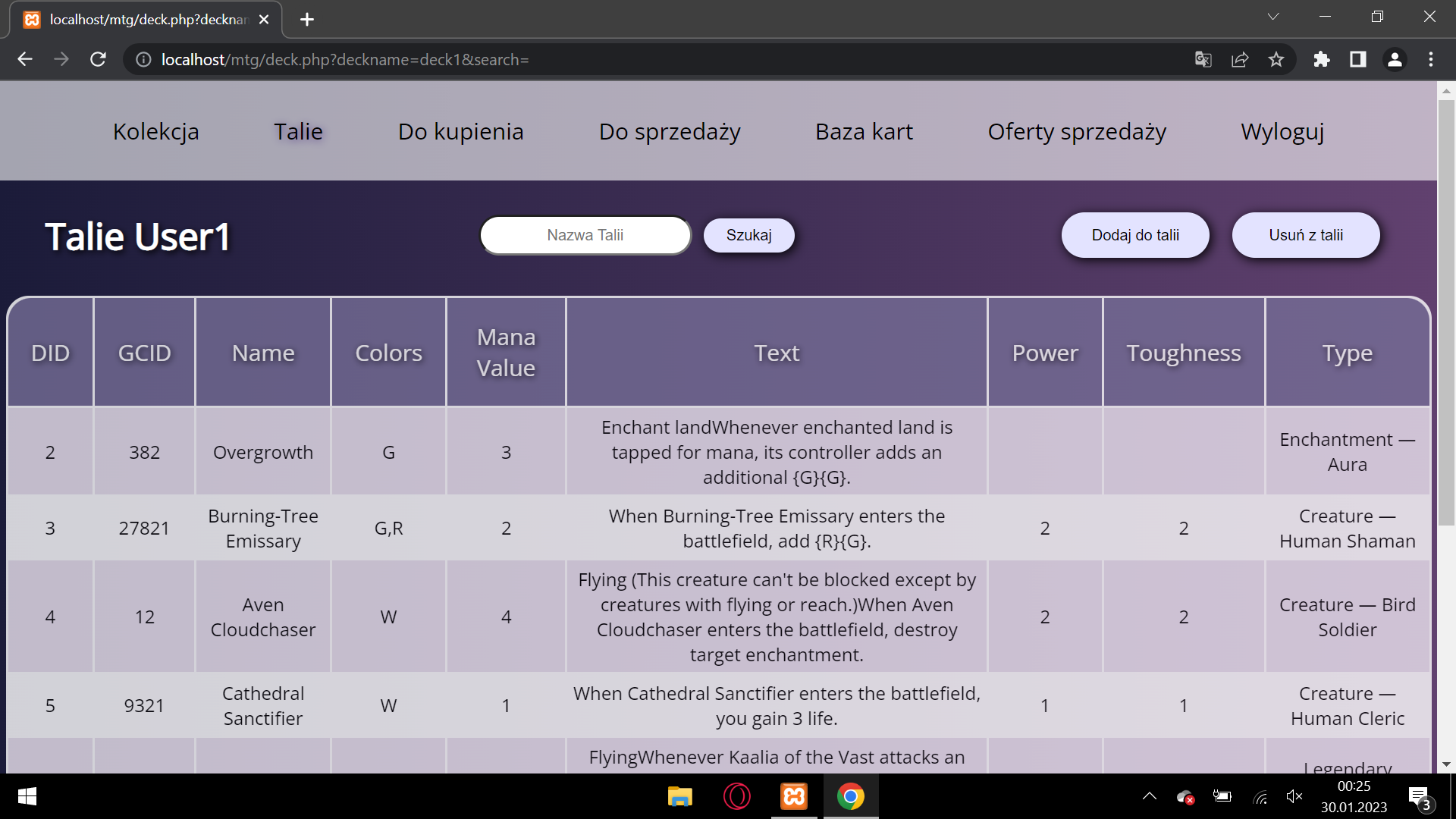Image resolution: width=1456 pixels, height=819 pixels.
Task: Expand the tab search chevron
Action: click(x=1273, y=17)
